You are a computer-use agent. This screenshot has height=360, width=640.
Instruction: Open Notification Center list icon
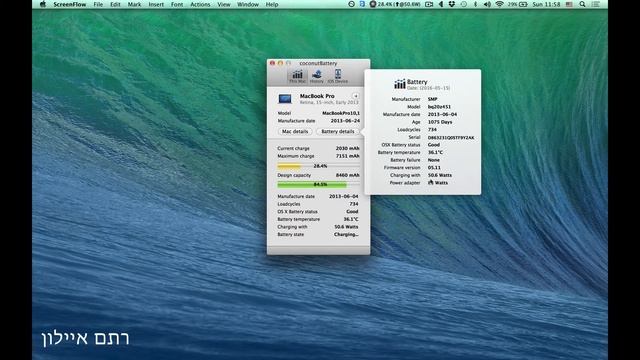click(x=596, y=4)
